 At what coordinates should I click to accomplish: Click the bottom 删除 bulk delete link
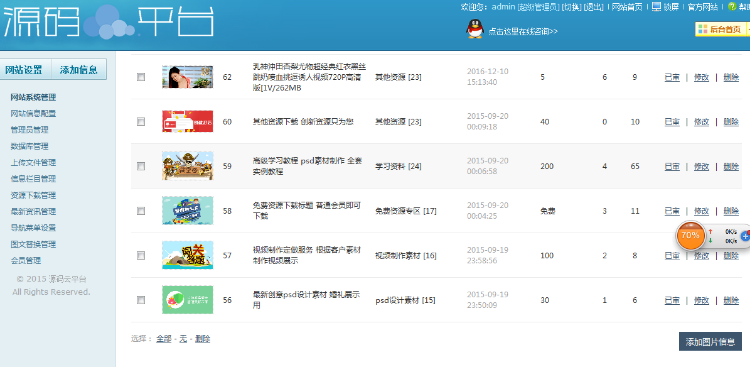(202, 339)
